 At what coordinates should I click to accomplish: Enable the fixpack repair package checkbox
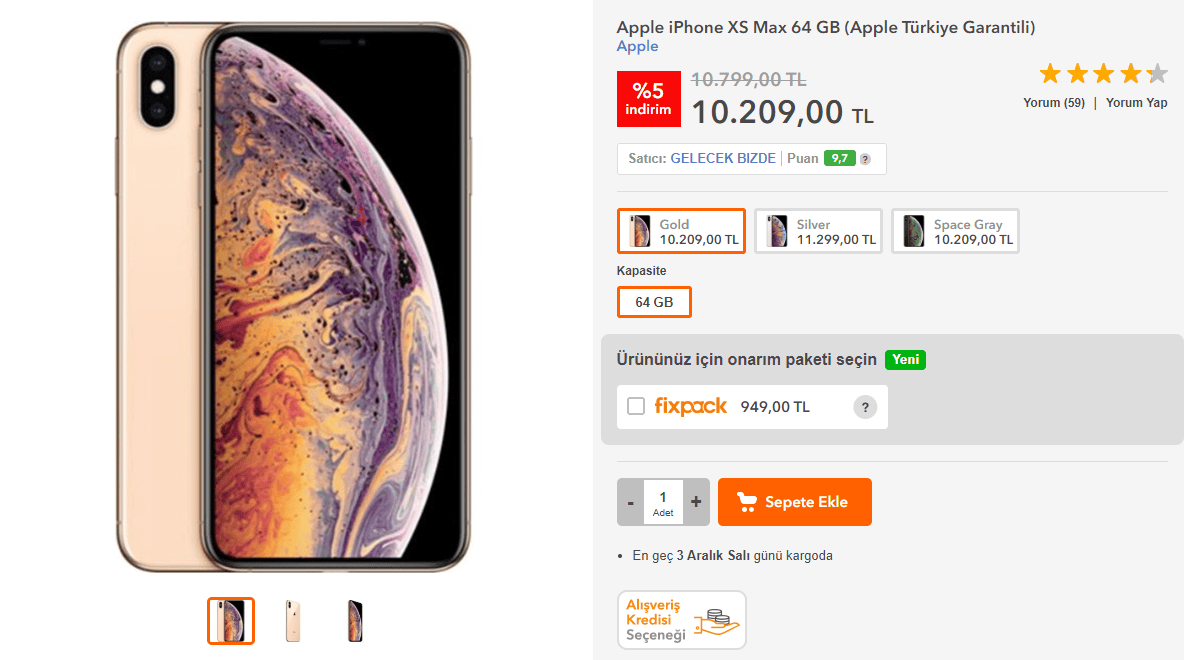(635, 406)
